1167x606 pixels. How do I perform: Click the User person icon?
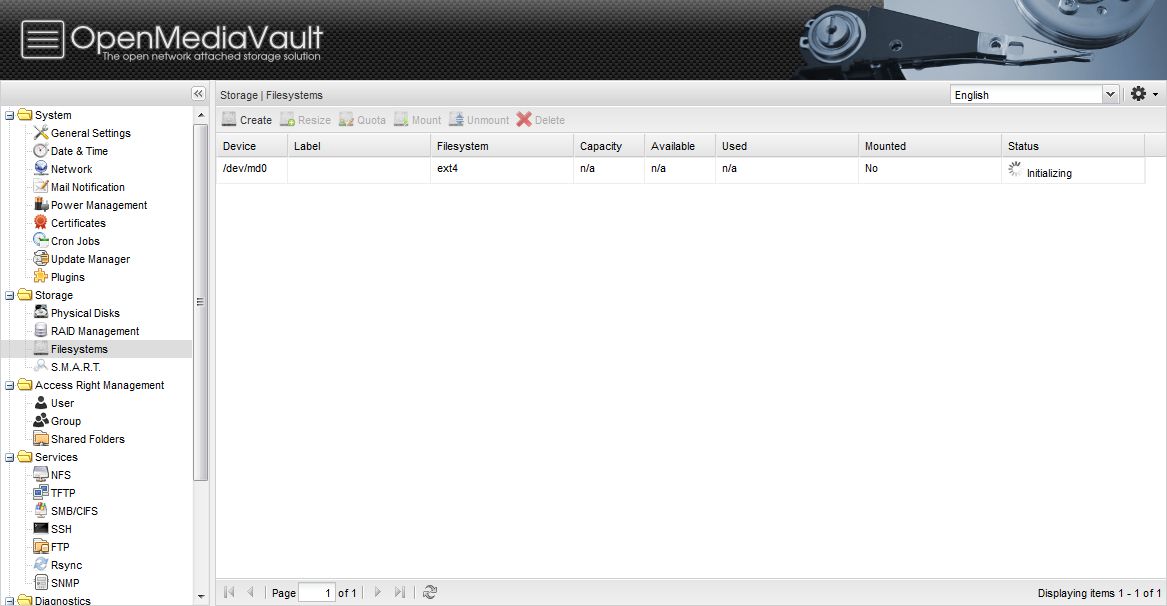point(41,403)
